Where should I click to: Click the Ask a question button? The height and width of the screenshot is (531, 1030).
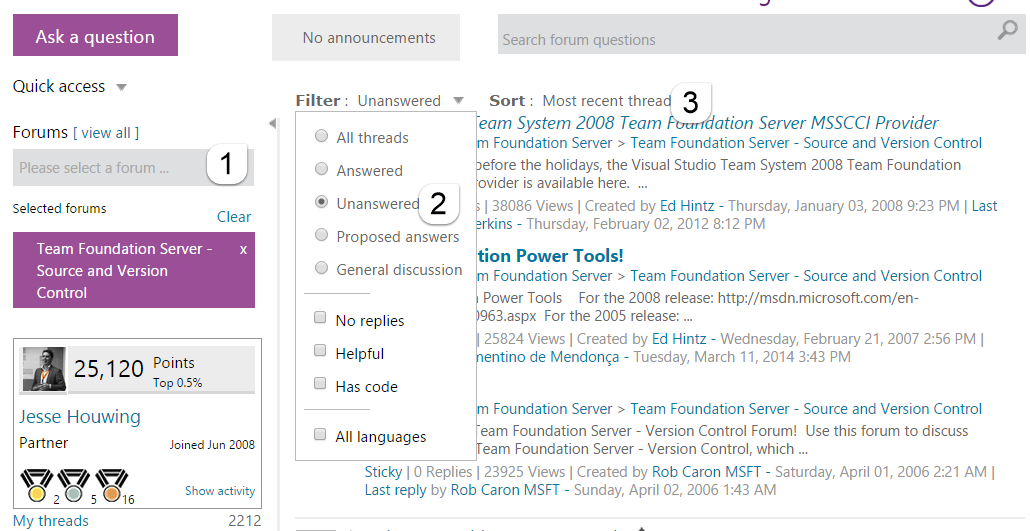[x=95, y=35]
